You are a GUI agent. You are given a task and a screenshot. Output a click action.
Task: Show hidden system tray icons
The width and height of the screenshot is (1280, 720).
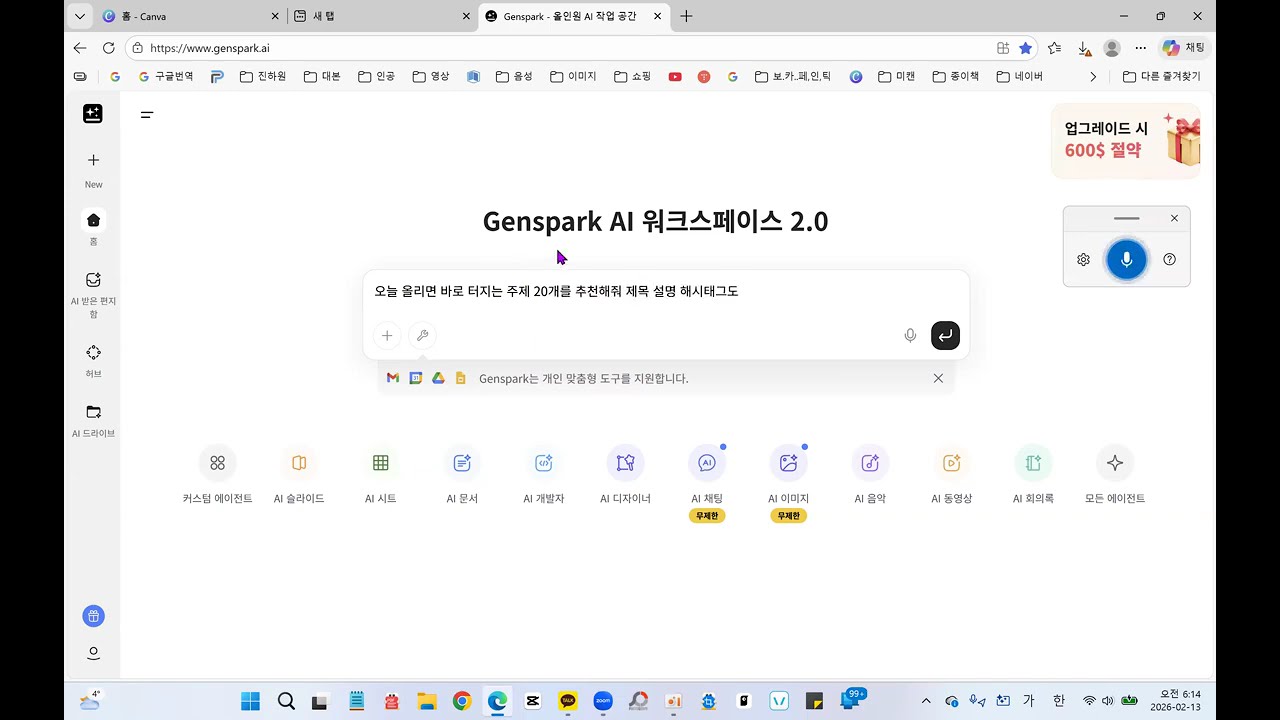pyautogui.click(x=926, y=701)
